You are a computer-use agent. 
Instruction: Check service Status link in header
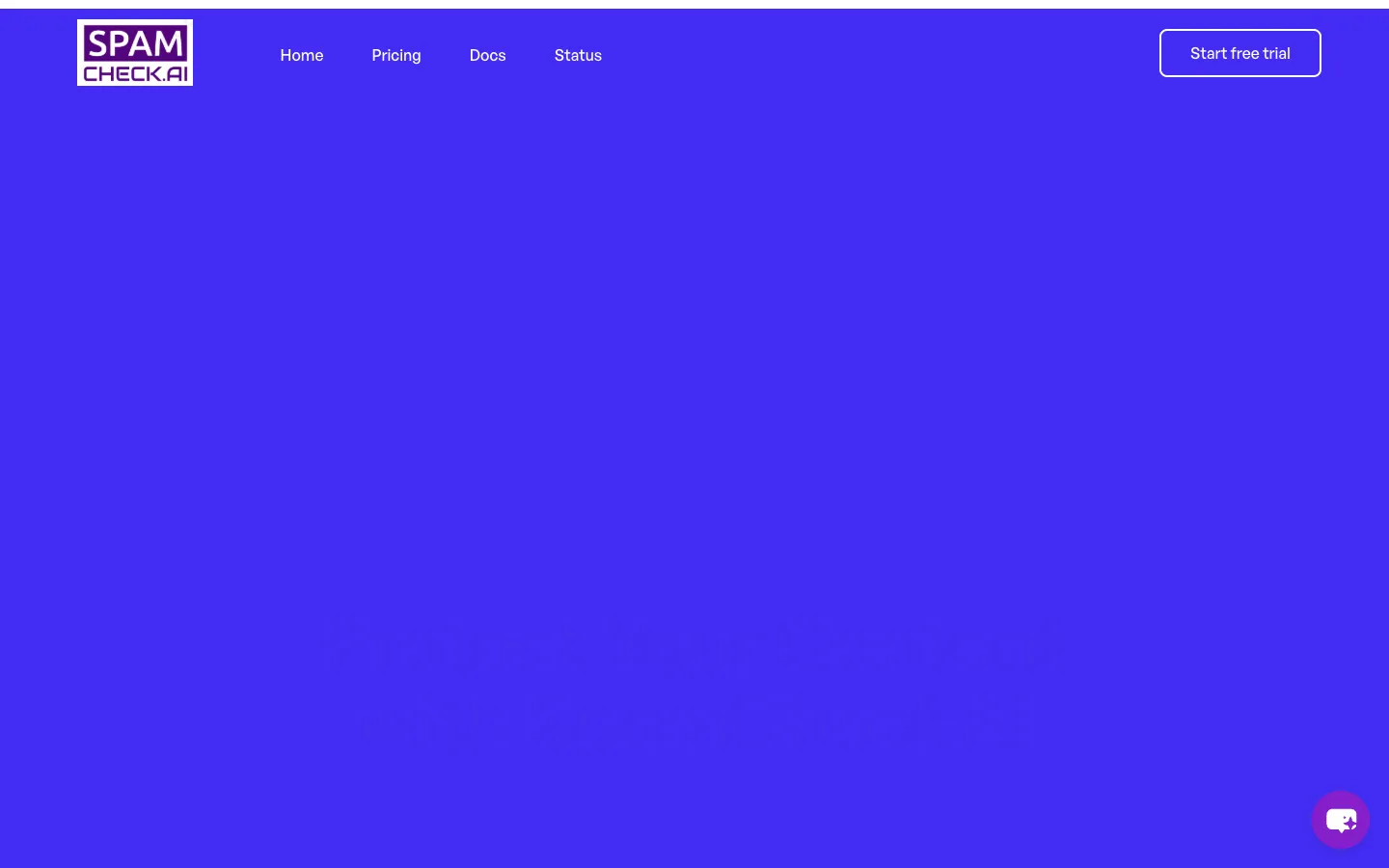point(578,55)
